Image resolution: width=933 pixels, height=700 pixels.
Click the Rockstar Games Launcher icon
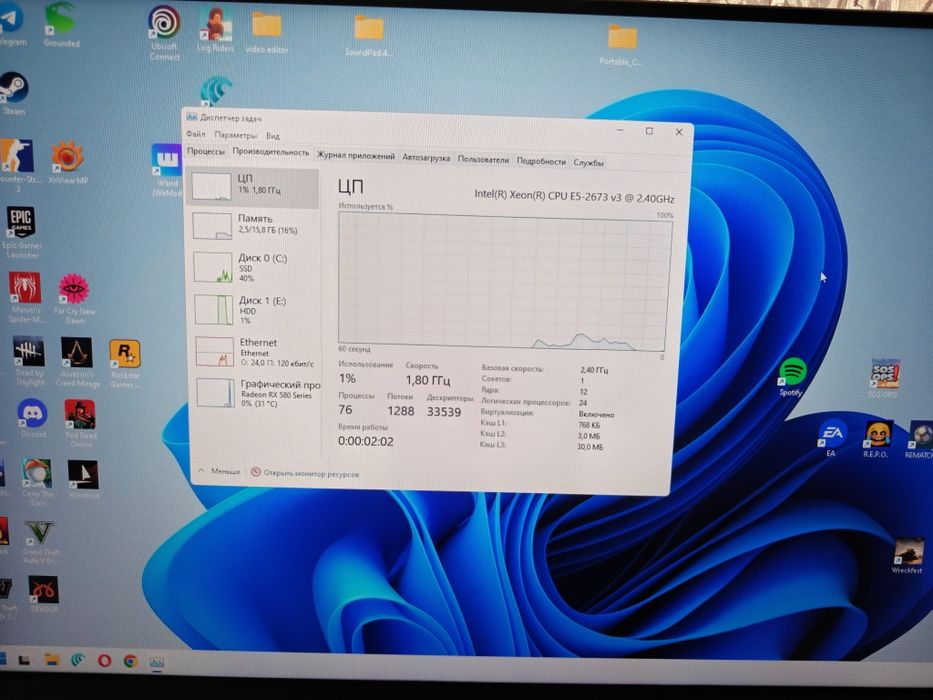coord(125,363)
